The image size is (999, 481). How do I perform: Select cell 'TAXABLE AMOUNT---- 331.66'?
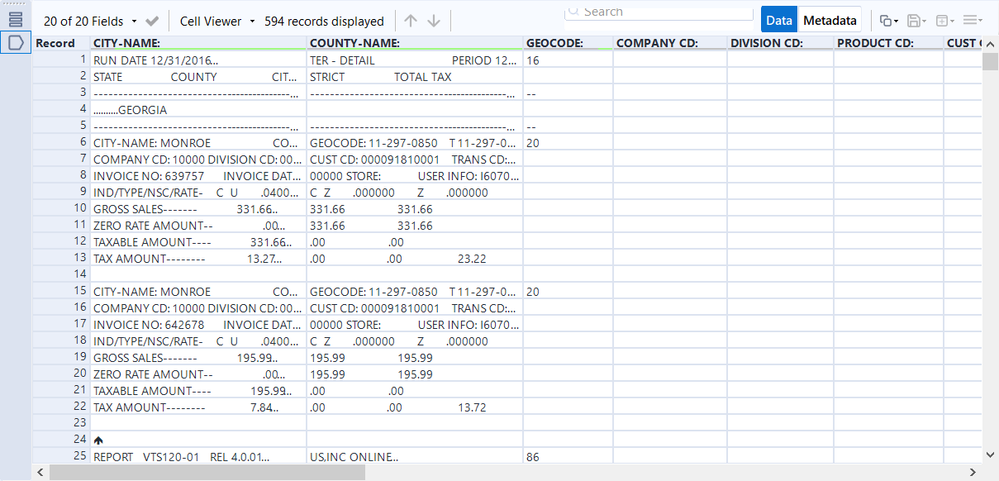pyautogui.click(x=199, y=243)
